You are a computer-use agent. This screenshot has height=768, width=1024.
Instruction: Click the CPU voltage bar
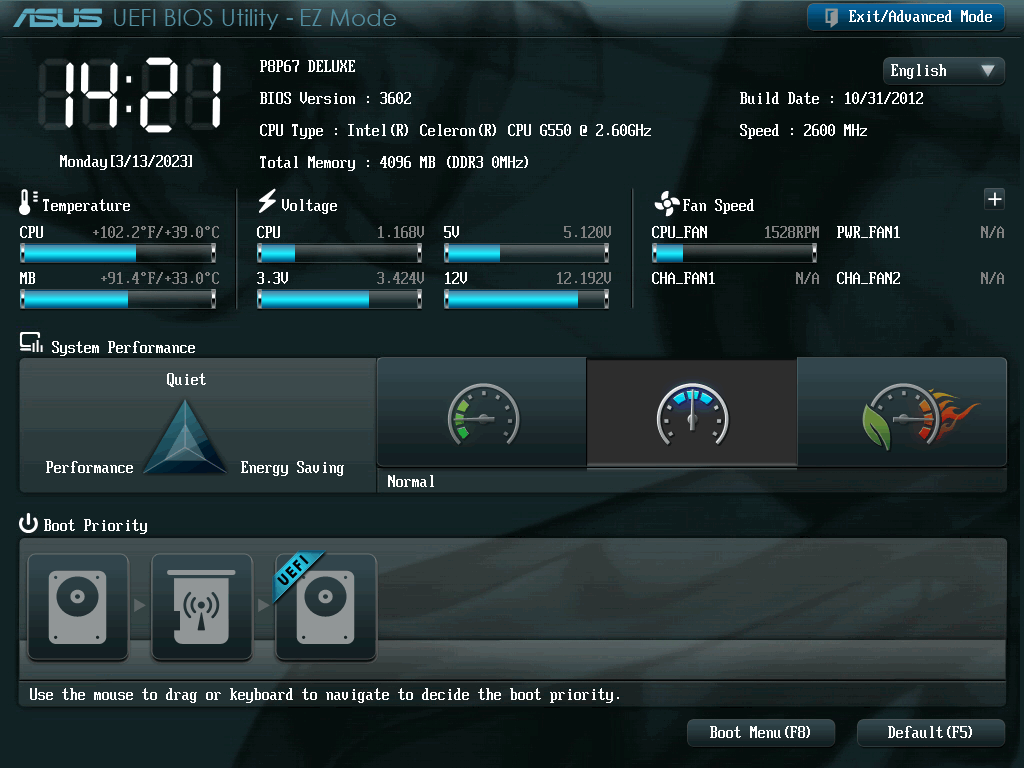[340, 253]
